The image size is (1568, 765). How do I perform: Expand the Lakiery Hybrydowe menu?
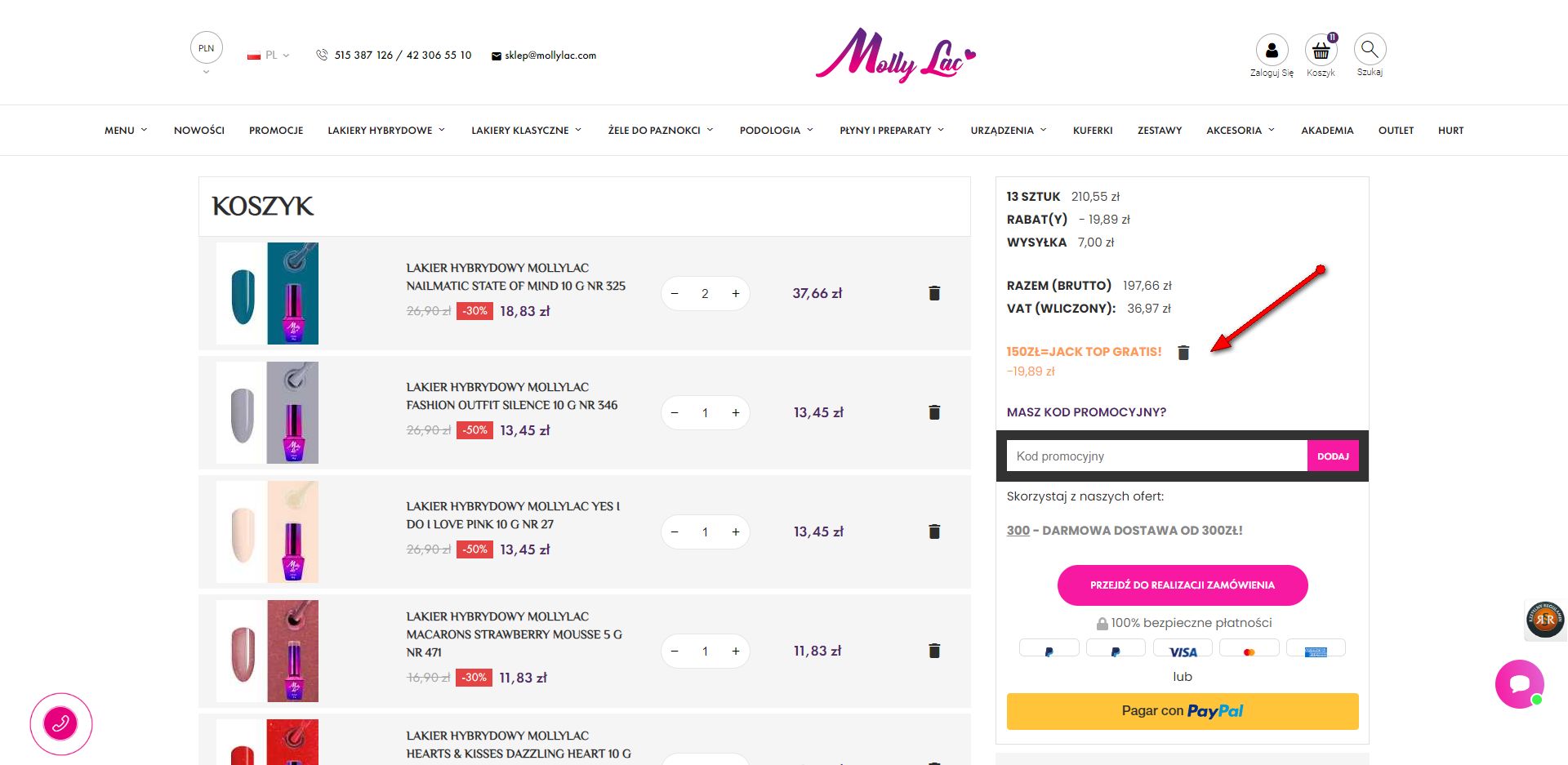pos(386,131)
